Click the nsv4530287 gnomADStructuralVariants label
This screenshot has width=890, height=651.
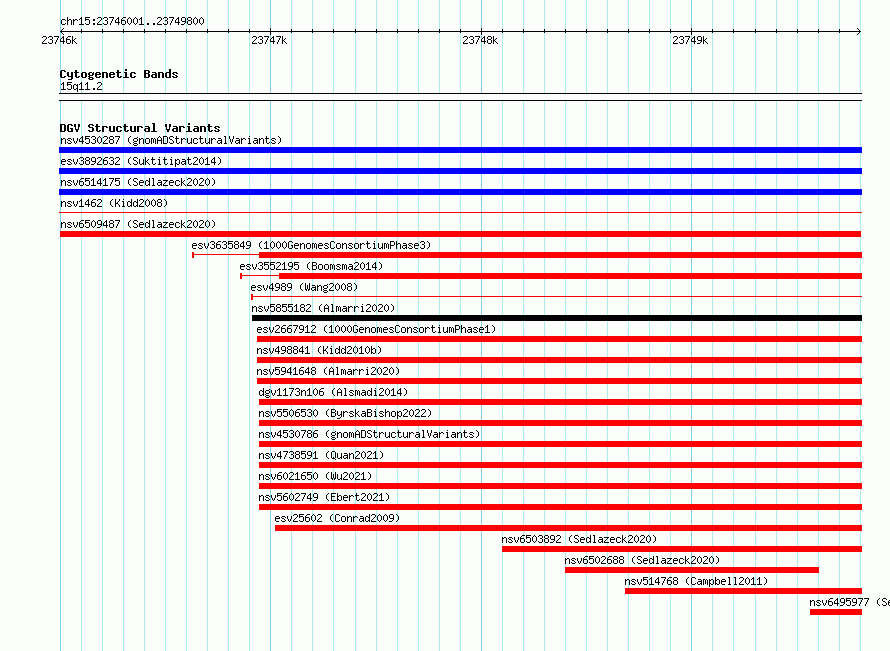click(x=171, y=140)
